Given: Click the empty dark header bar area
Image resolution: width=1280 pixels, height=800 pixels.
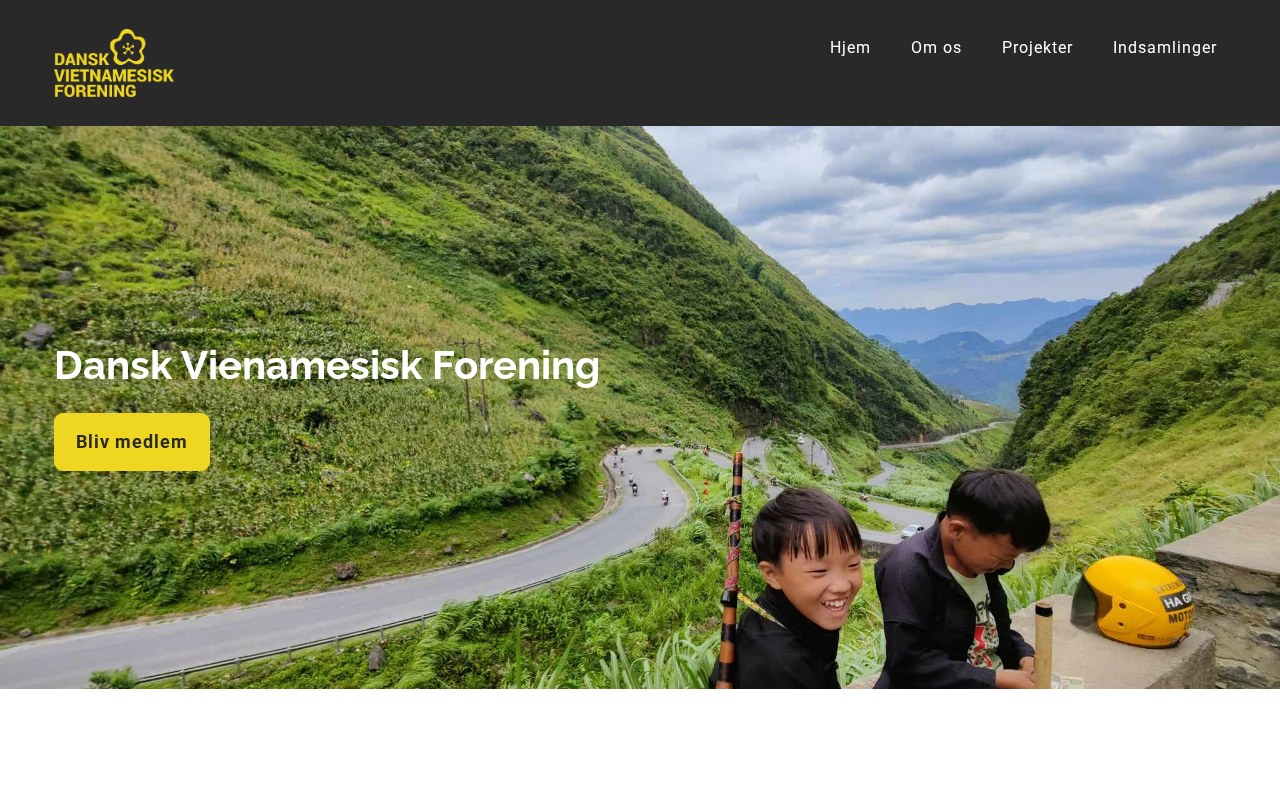Looking at the screenshot, I should 500,62.
